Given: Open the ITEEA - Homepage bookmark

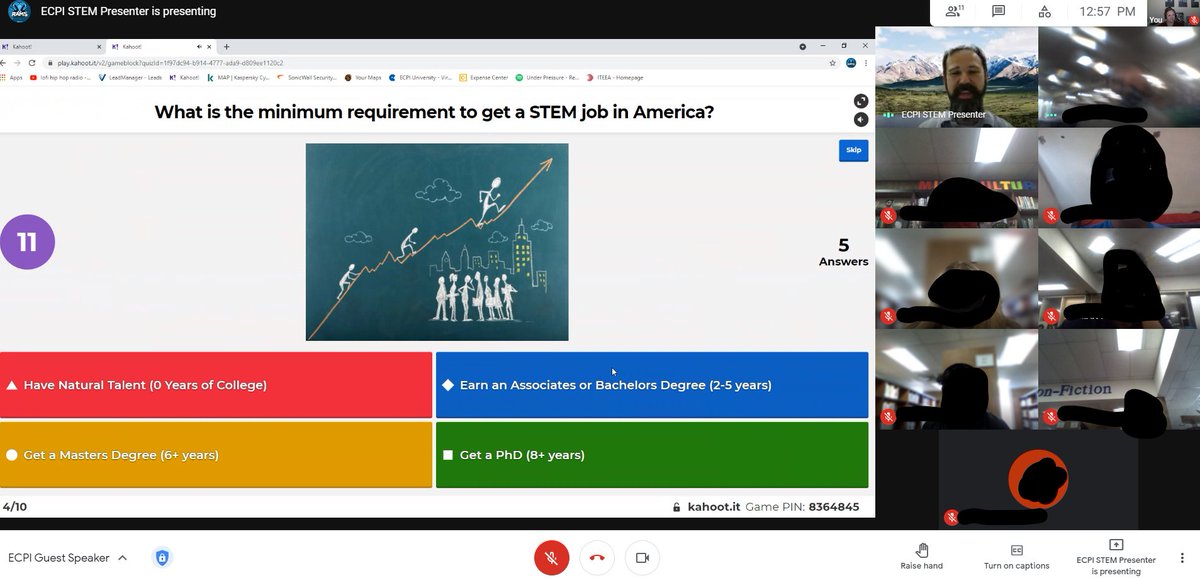Looking at the screenshot, I should pyautogui.click(x=615, y=77).
